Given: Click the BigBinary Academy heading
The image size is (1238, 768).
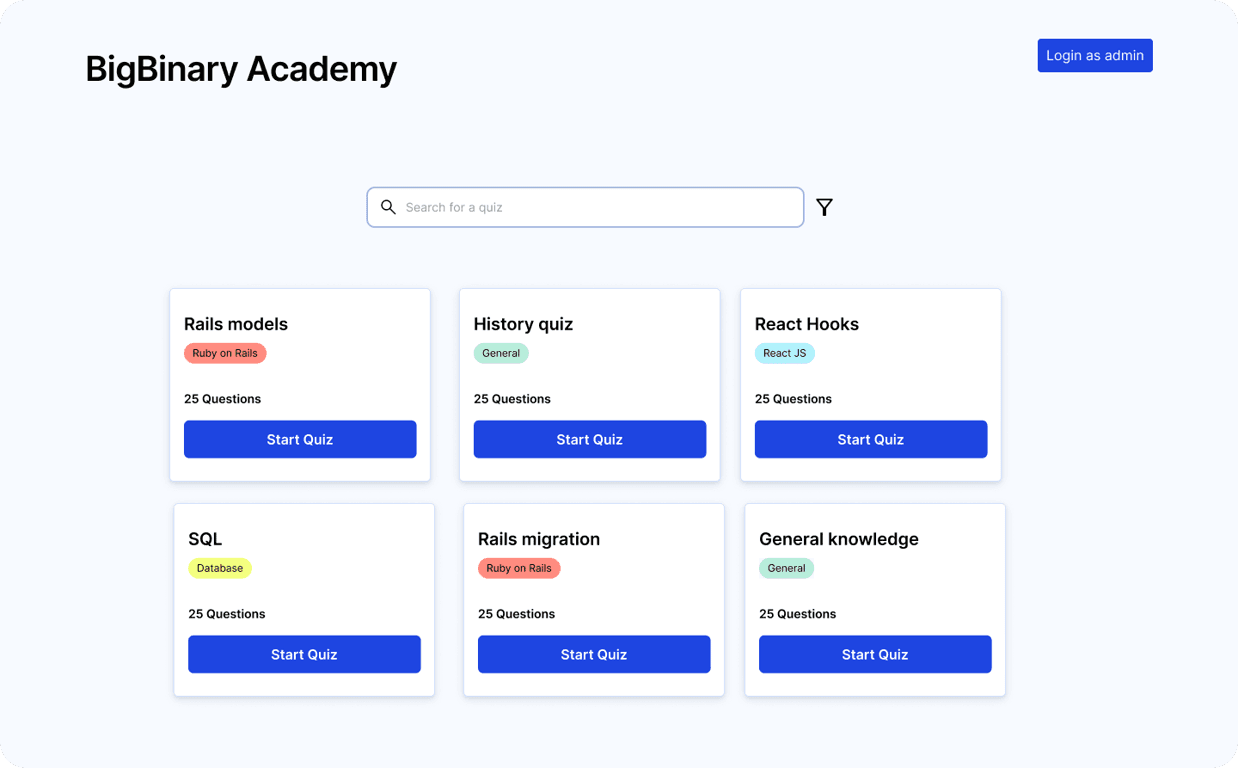Looking at the screenshot, I should coord(241,69).
